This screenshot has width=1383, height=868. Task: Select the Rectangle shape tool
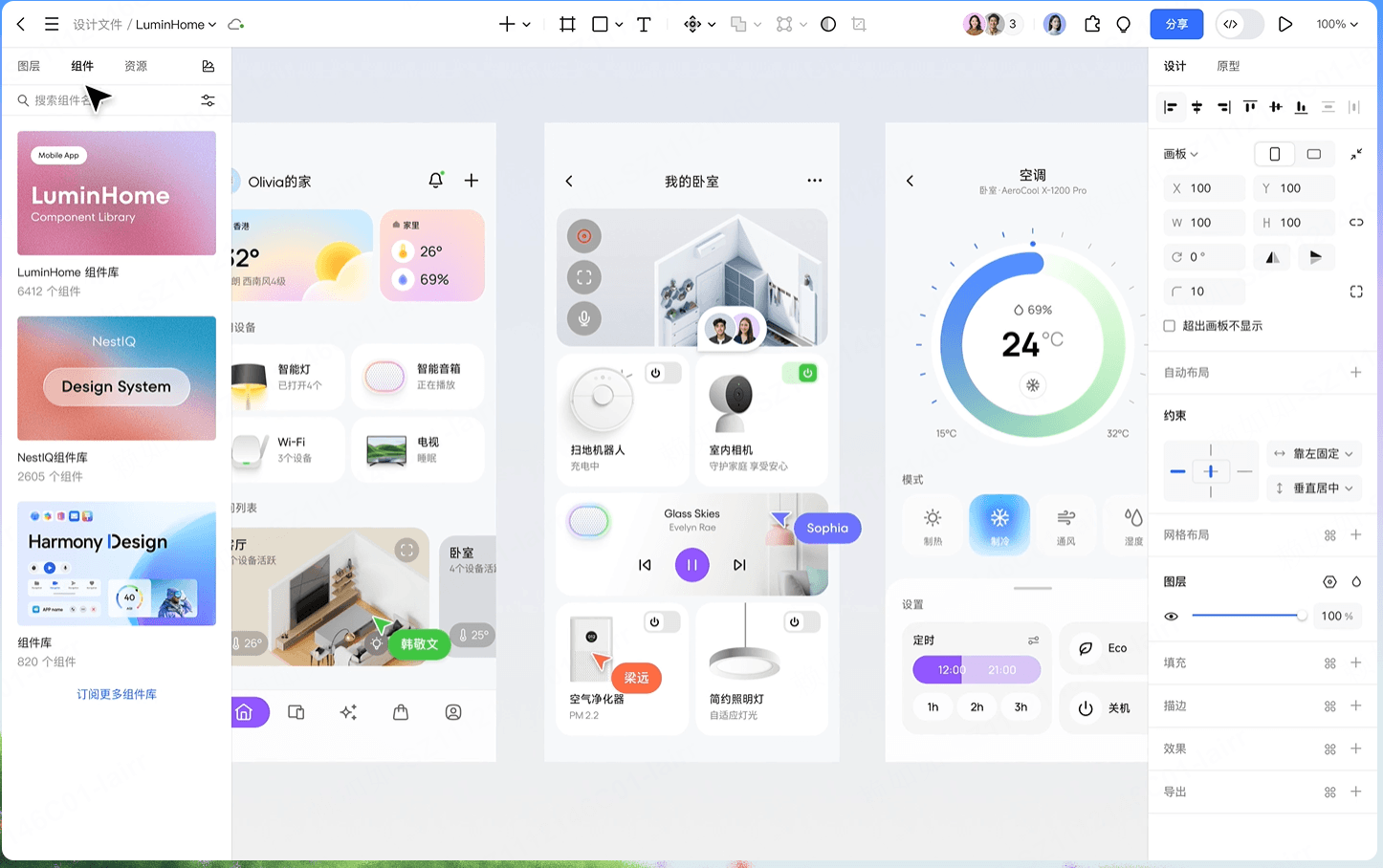602,24
